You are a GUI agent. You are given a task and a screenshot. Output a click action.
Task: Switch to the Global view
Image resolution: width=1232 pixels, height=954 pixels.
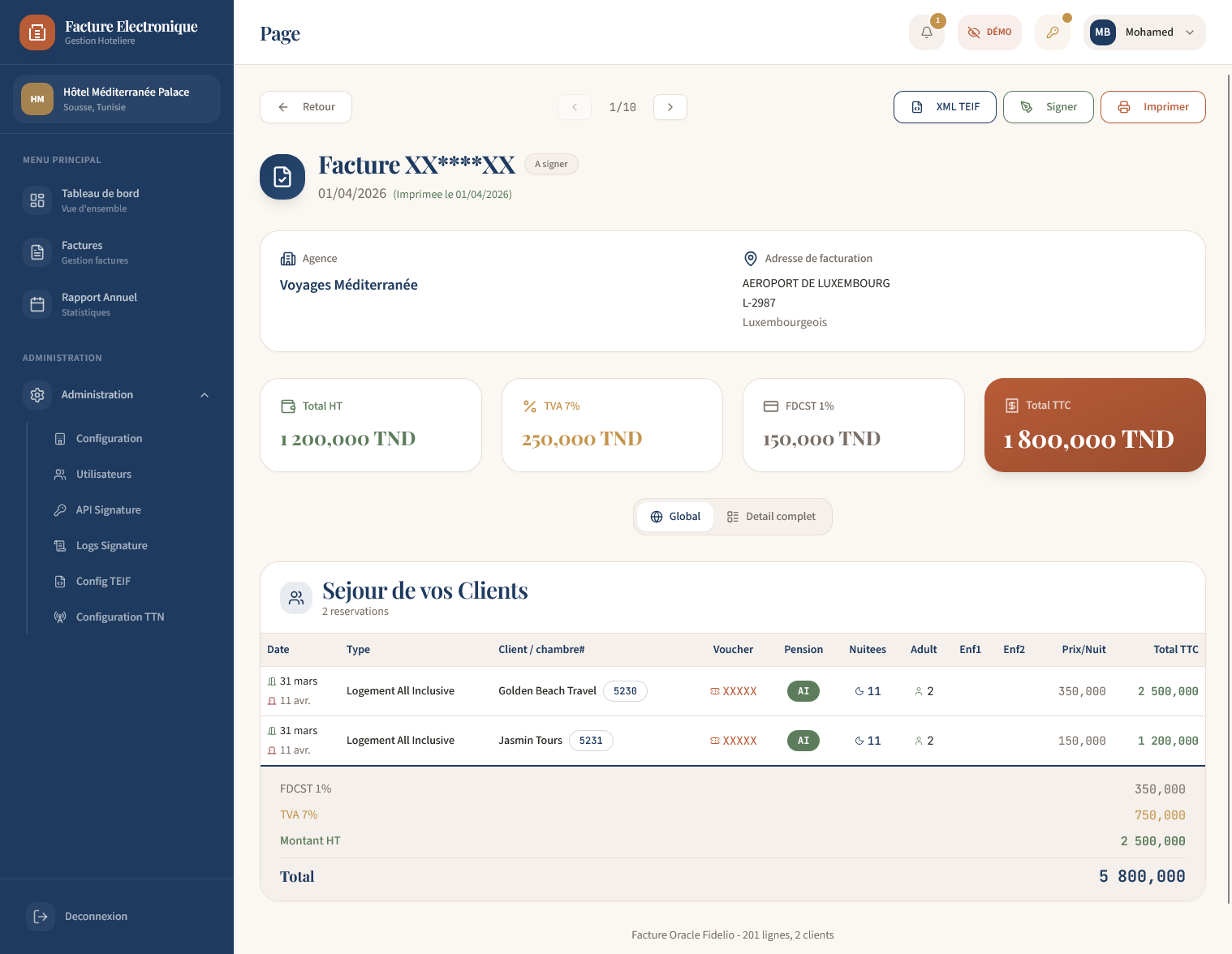(x=675, y=517)
